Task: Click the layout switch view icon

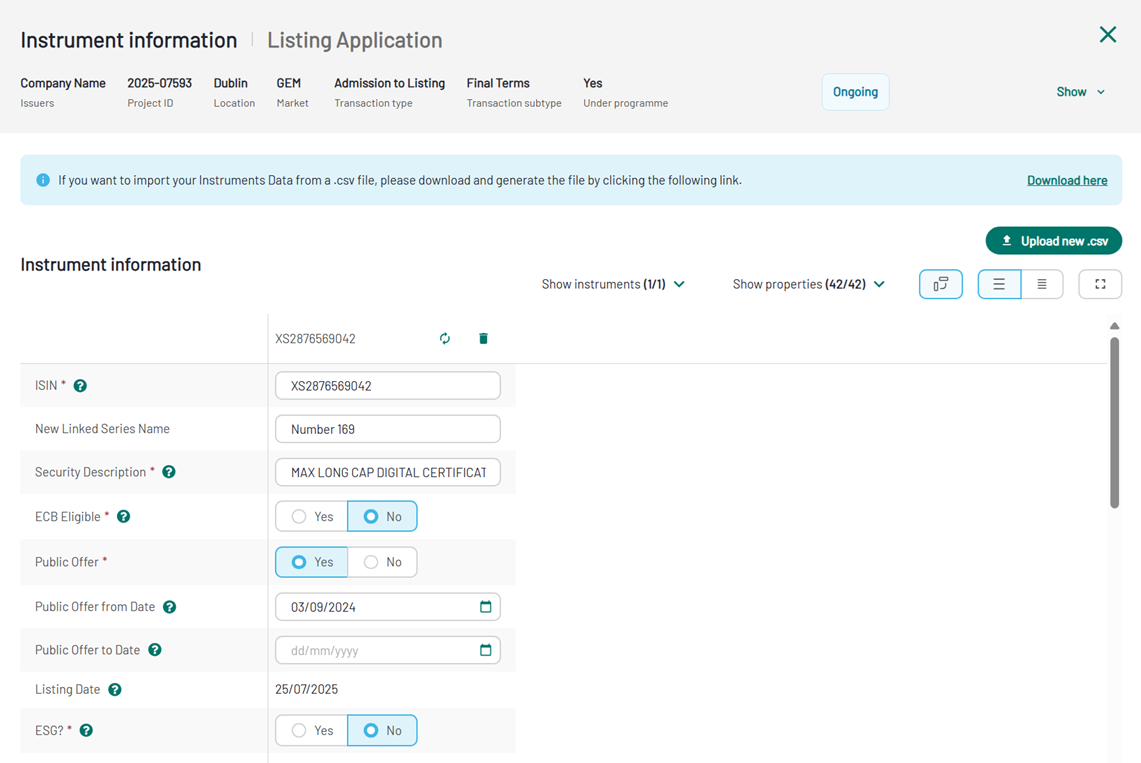Action: coord(940,285)
